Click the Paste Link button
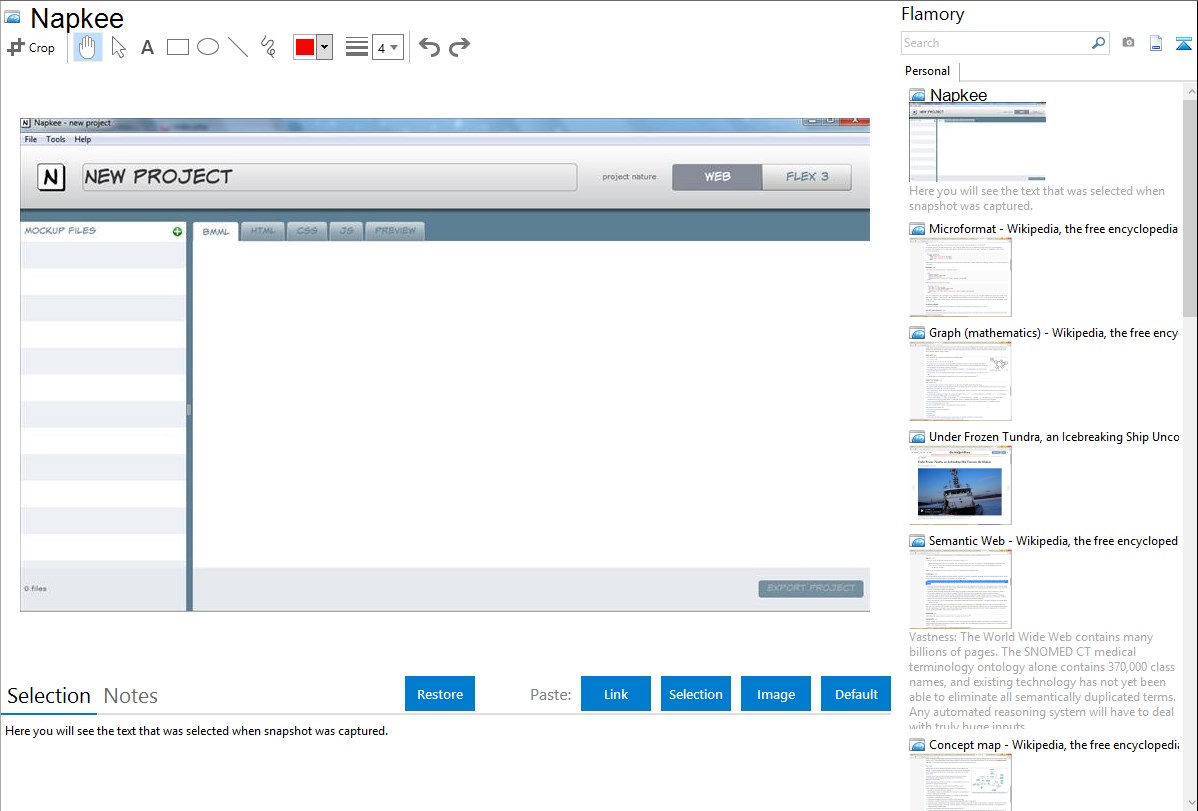1198x811 pixels. click(x=616, y=694)
